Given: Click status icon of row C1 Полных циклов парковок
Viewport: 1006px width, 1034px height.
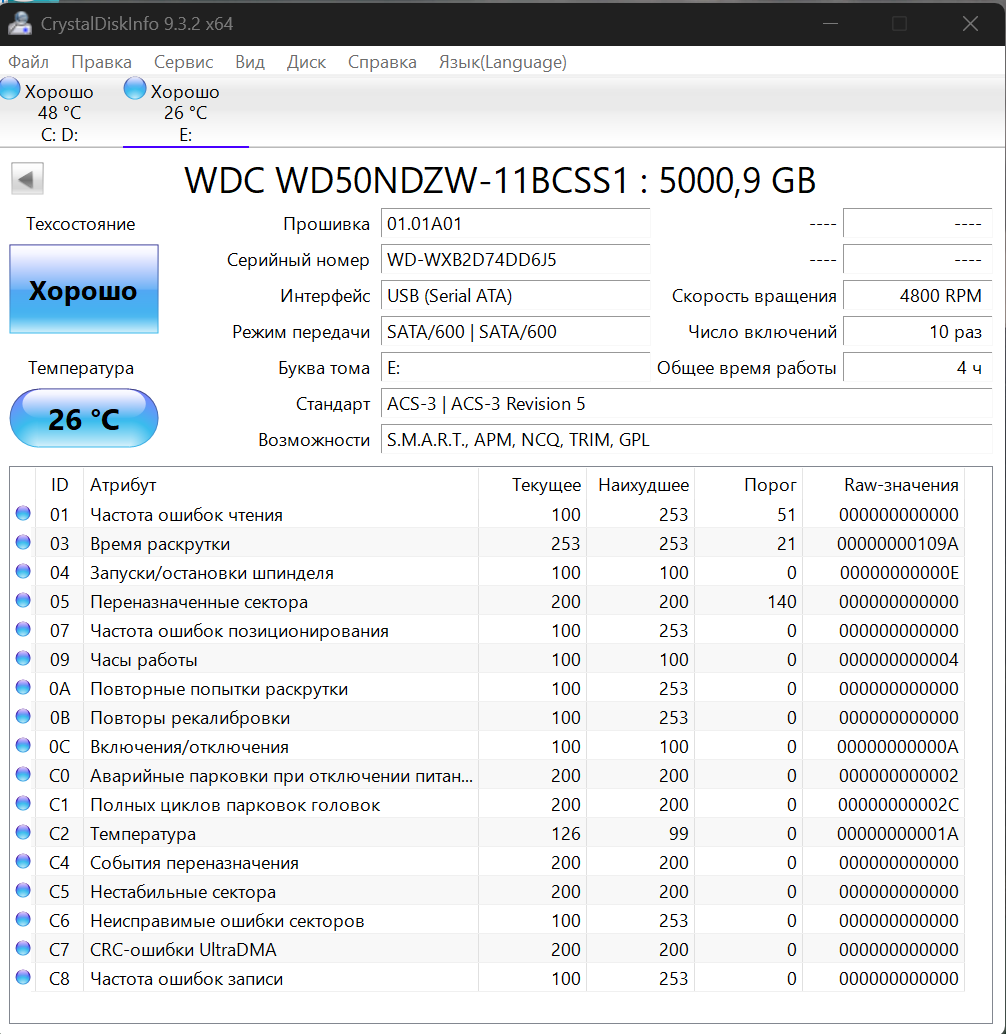Looking at the screenshot, I should pyautogui.click(x=23, y=803).
